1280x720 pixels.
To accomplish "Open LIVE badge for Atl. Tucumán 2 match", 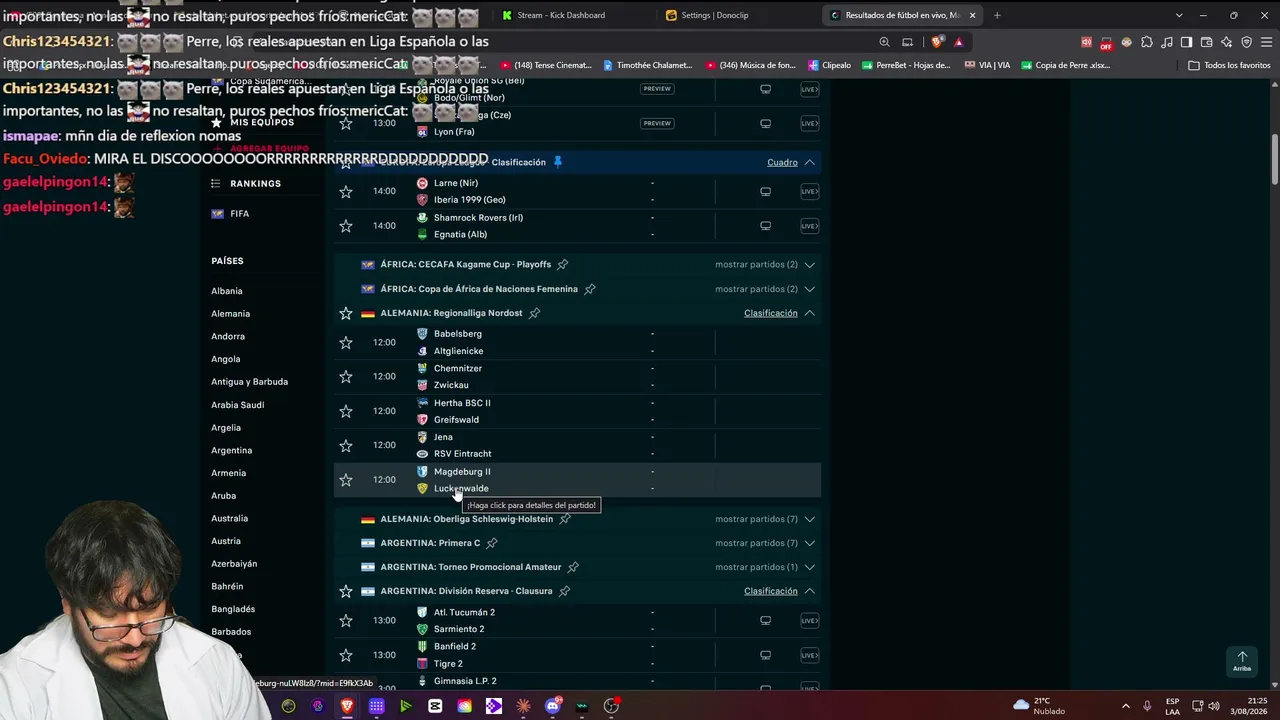I will click(x=809, y=620).
